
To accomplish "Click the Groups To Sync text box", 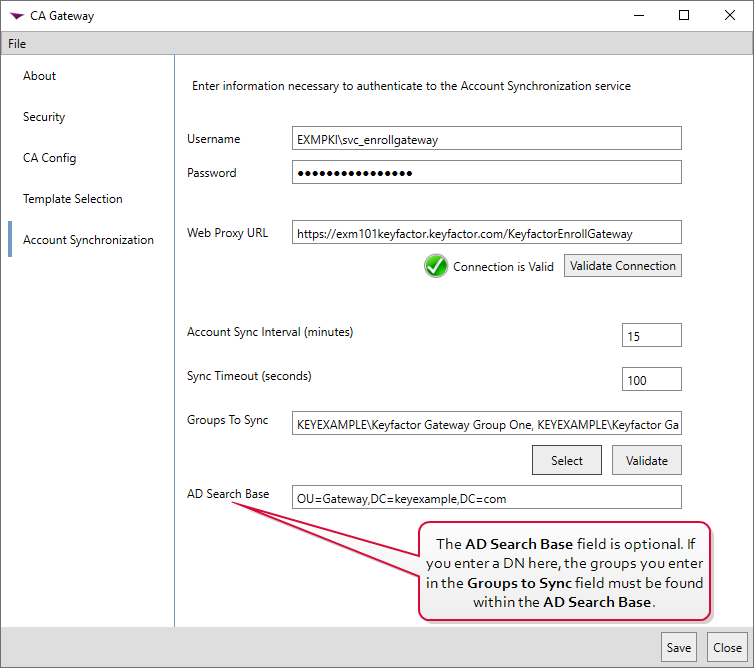I will click(x=486, y=425).
